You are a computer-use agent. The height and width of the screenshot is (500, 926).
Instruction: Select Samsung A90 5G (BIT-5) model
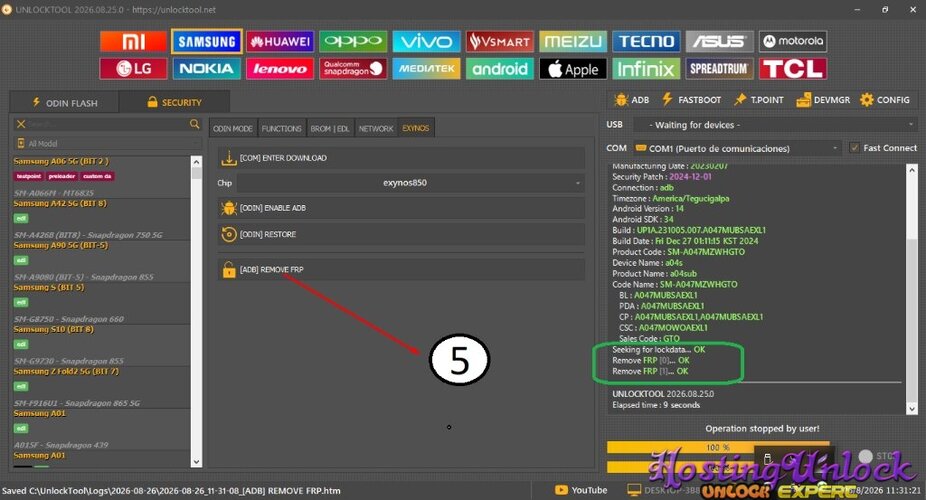[x=60, y=245]
